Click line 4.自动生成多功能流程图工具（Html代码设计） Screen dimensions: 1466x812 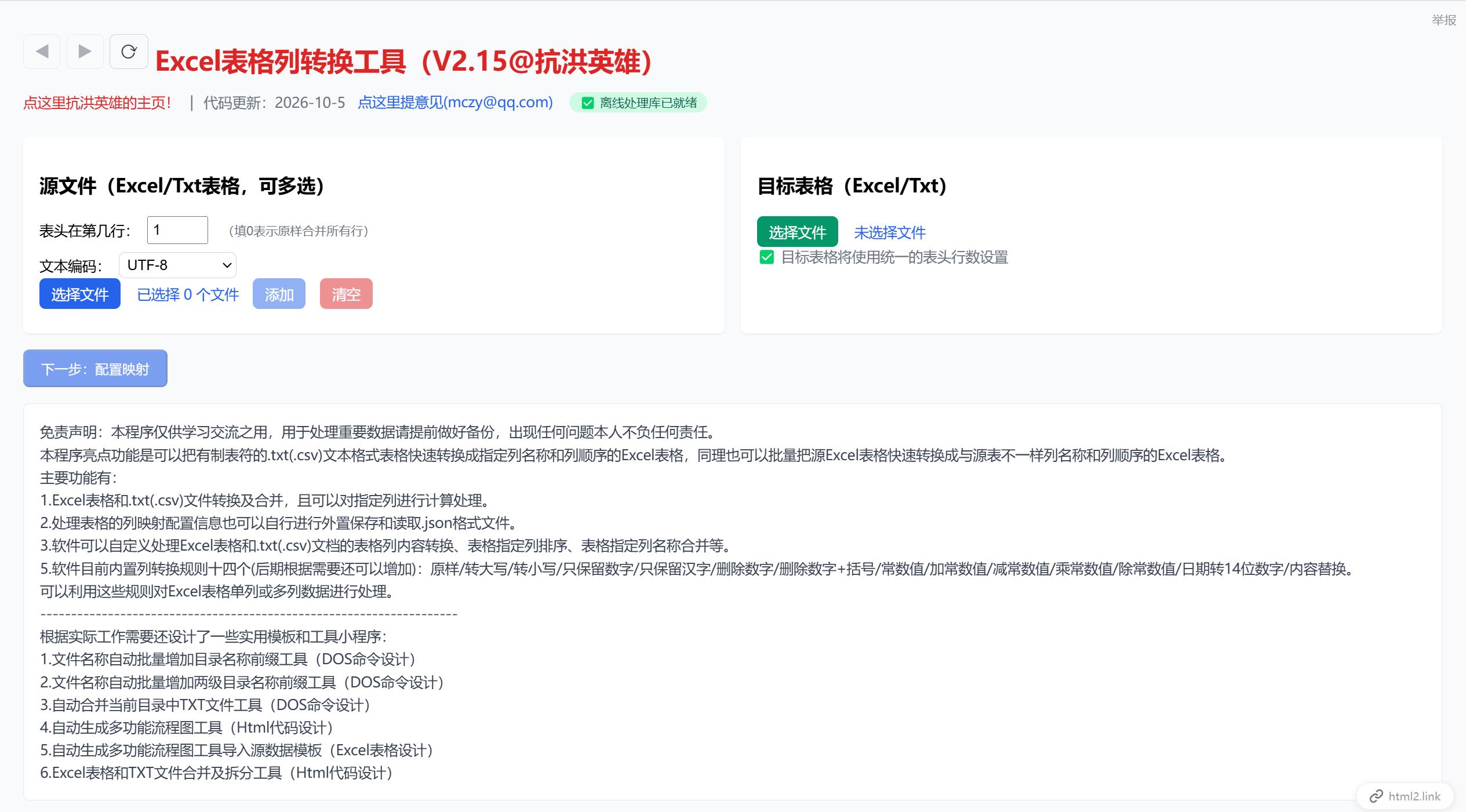(187, 727)
